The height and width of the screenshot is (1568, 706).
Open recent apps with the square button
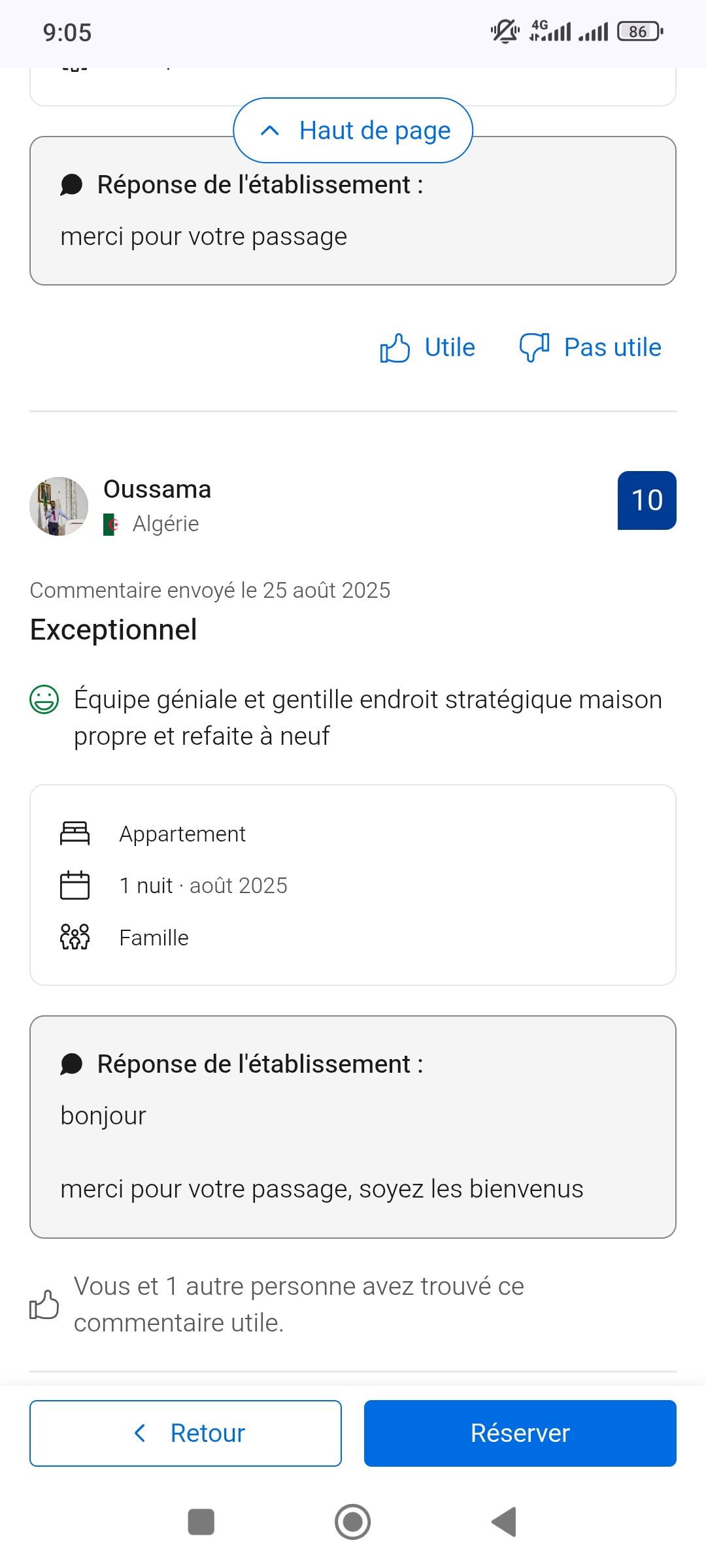201,1522
